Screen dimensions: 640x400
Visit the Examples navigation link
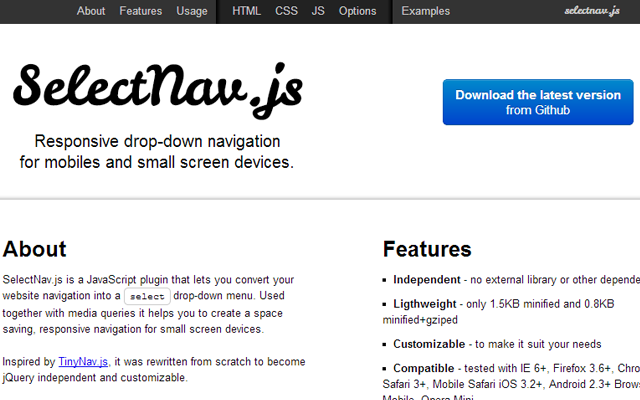coord(426,11)
